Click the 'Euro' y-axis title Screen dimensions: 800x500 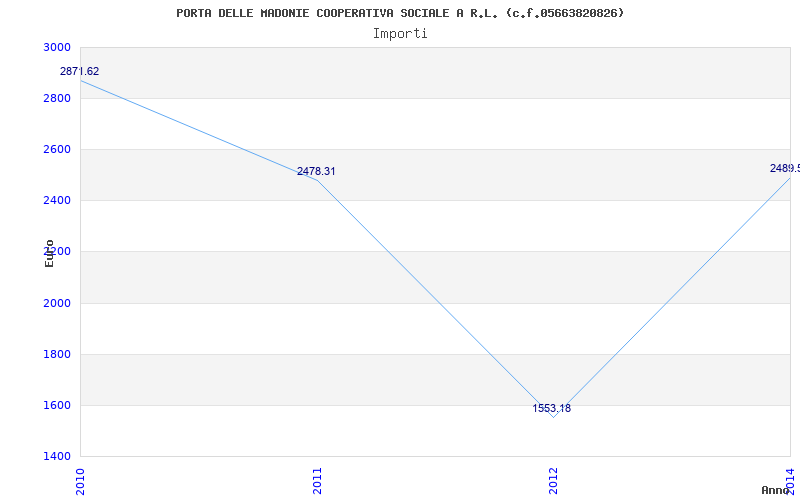(x=49, y=254)
